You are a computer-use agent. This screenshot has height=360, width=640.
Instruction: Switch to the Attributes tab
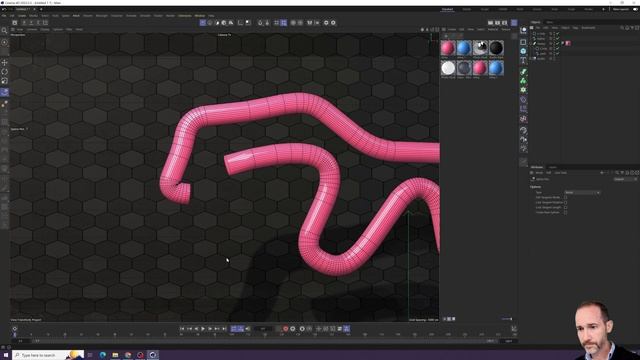click(537, 167)
